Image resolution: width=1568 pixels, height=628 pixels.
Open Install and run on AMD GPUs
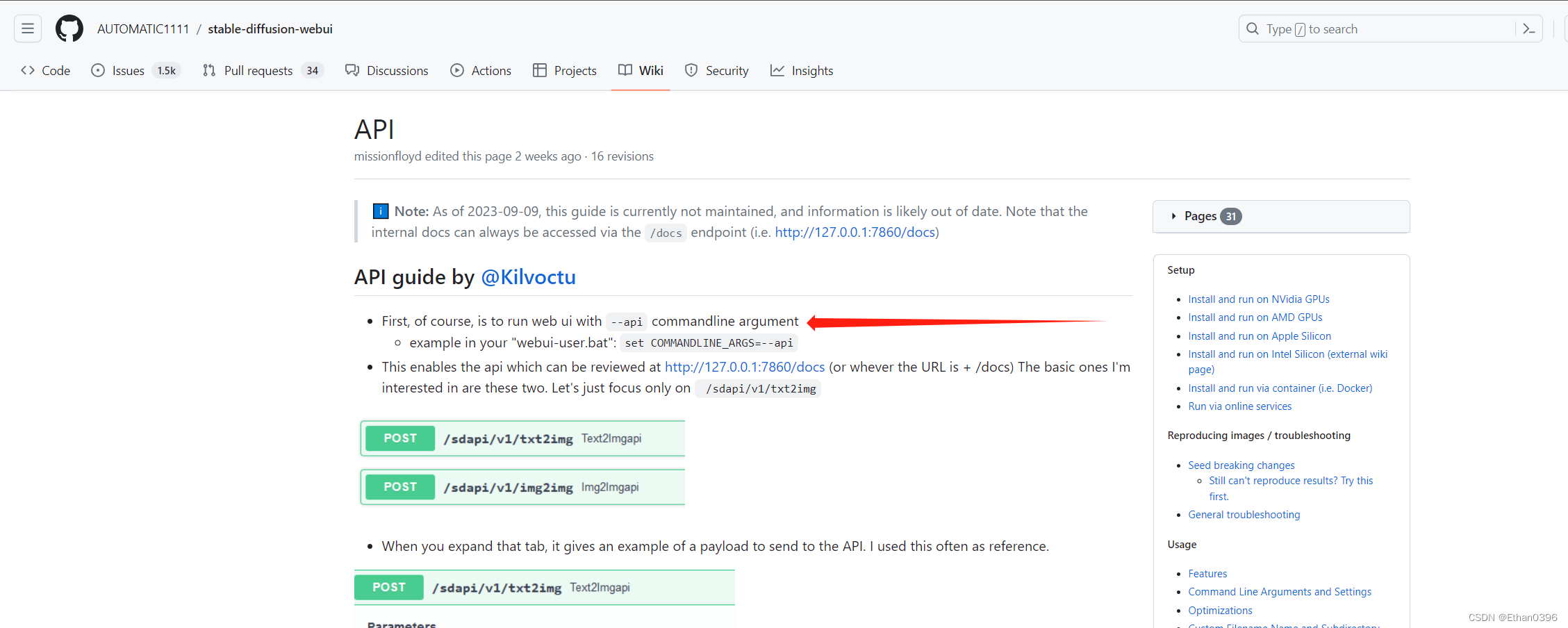point(1255,317)
